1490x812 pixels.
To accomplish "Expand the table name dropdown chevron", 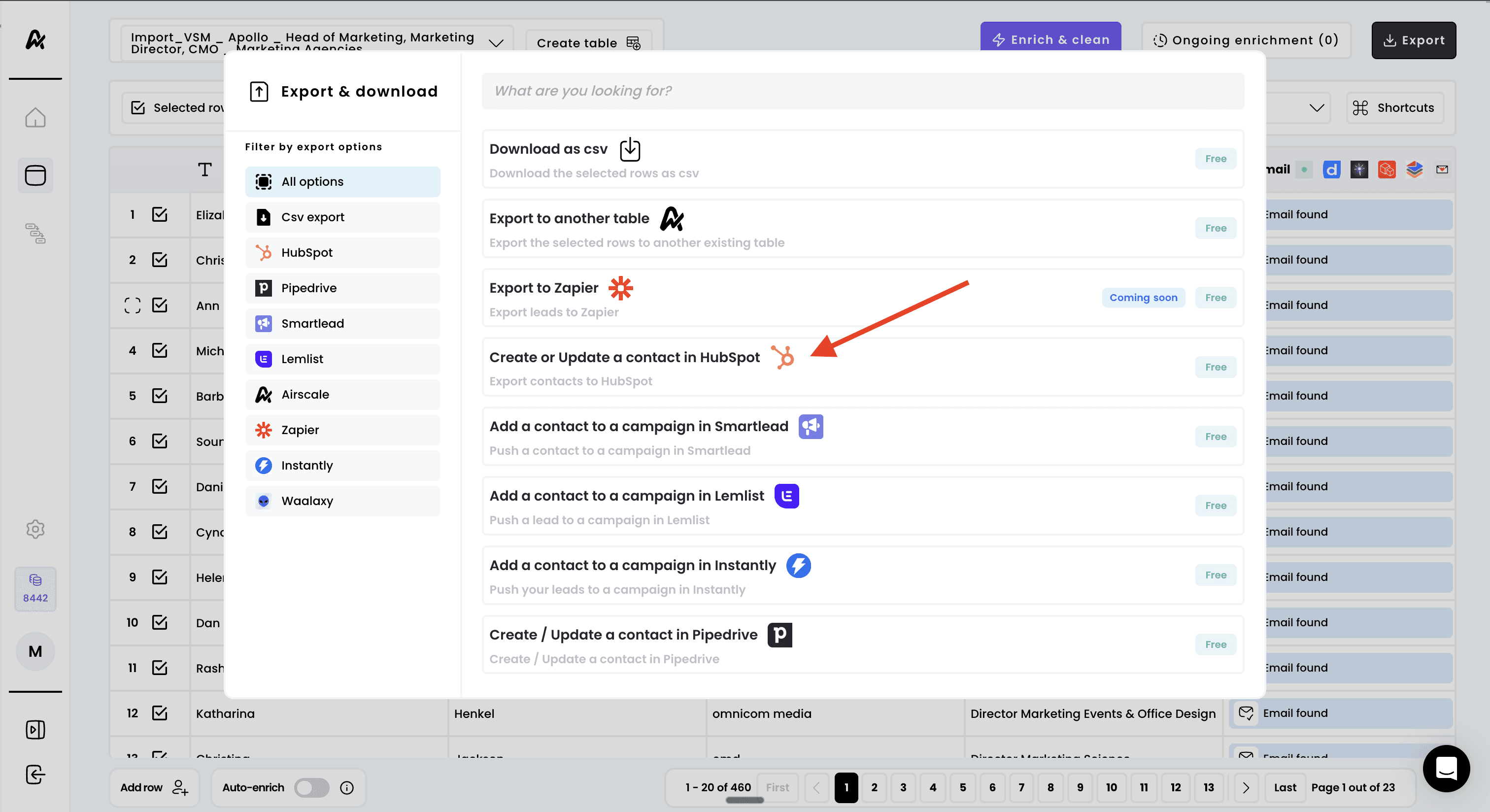I will 496,43.
